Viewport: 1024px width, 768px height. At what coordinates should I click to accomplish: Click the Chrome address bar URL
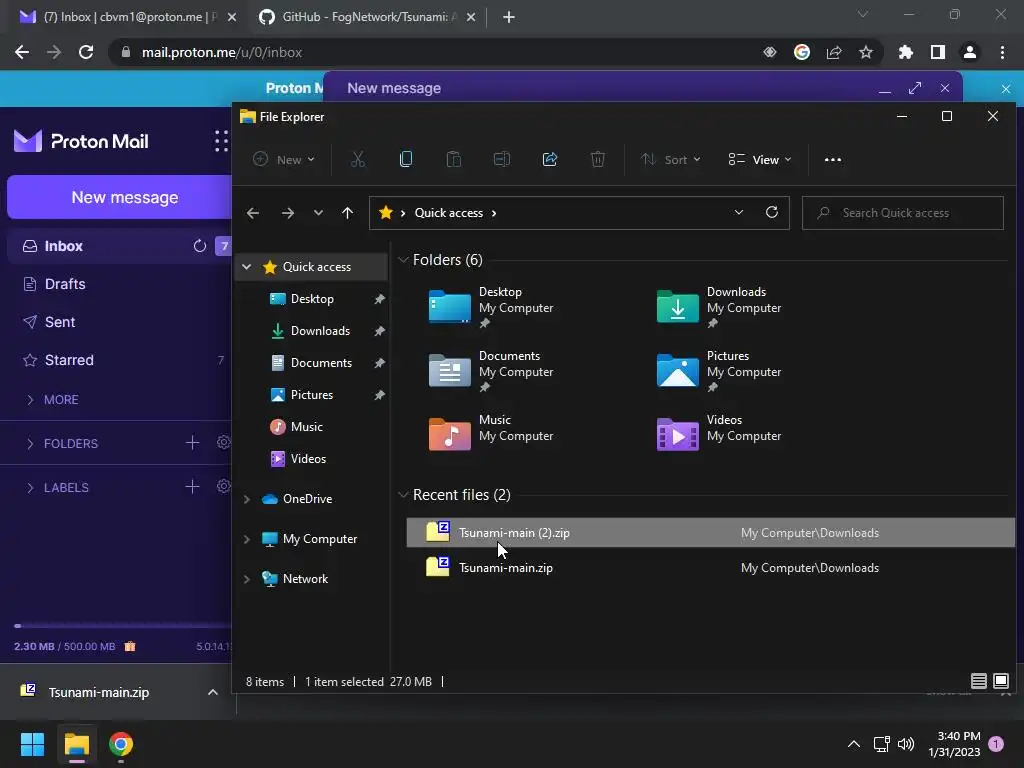(222, 52)
